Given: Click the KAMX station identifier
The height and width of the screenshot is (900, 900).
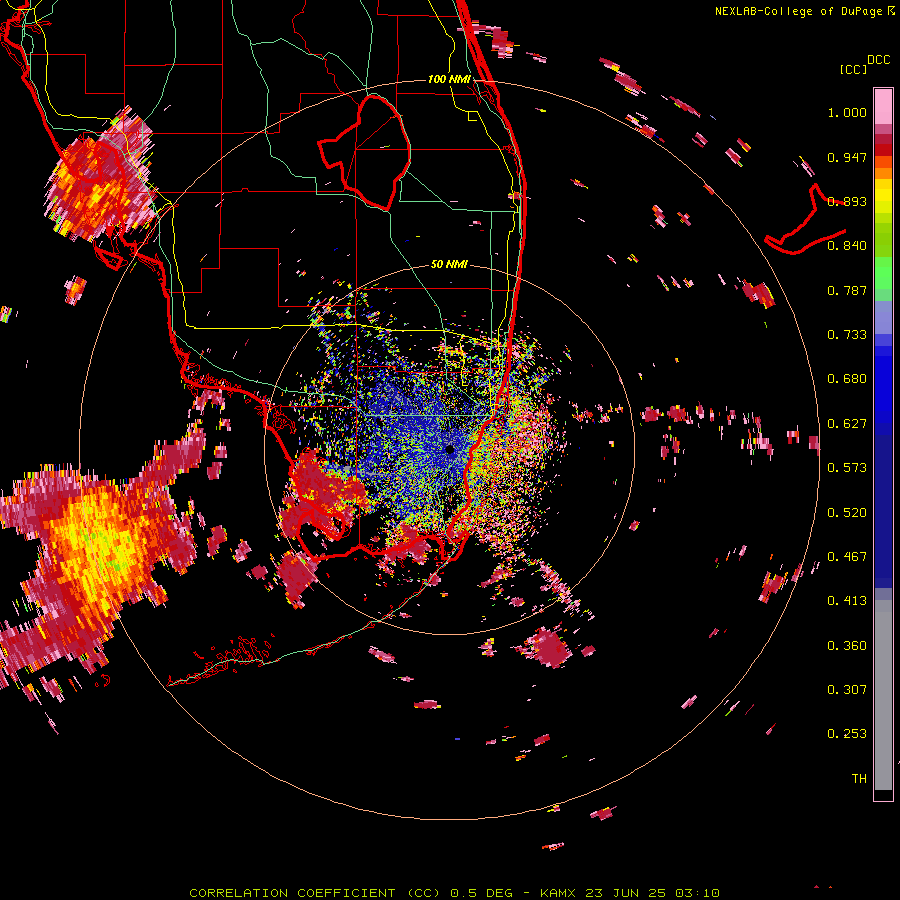Looking at the screenshot, I should pyautogui.click(x=559, y=893).
